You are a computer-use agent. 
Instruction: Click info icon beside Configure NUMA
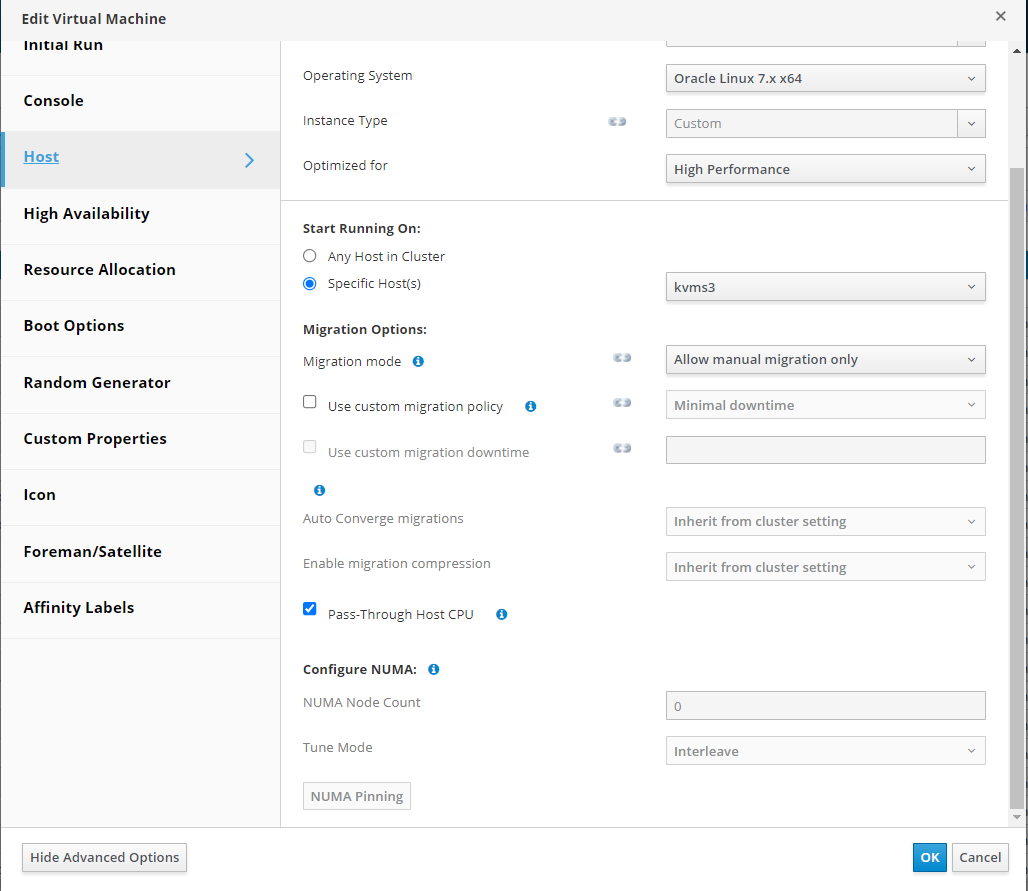point(434,669)
